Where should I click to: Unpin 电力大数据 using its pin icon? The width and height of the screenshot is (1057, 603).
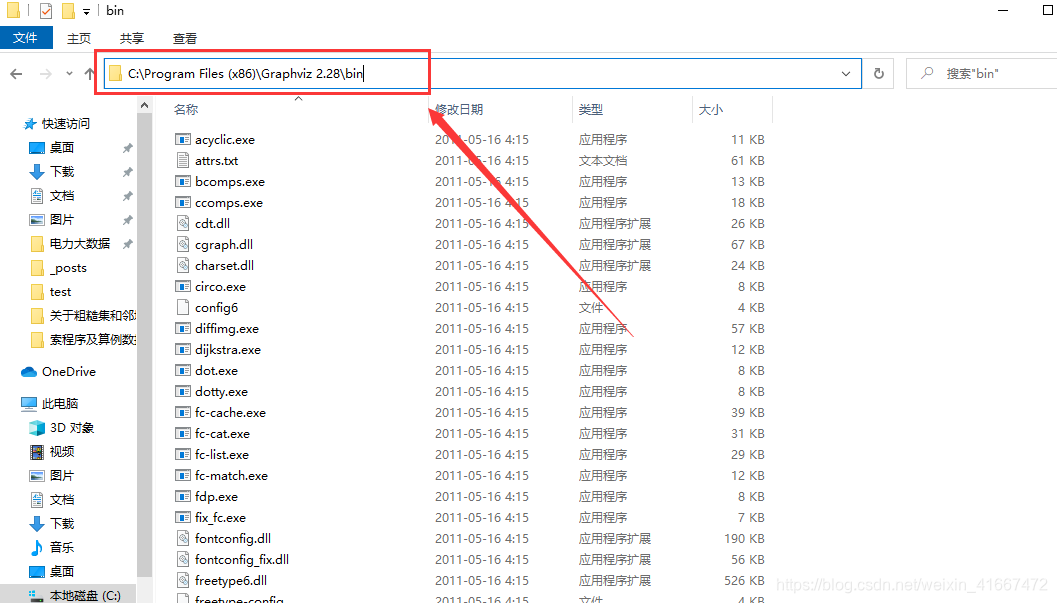127,244
